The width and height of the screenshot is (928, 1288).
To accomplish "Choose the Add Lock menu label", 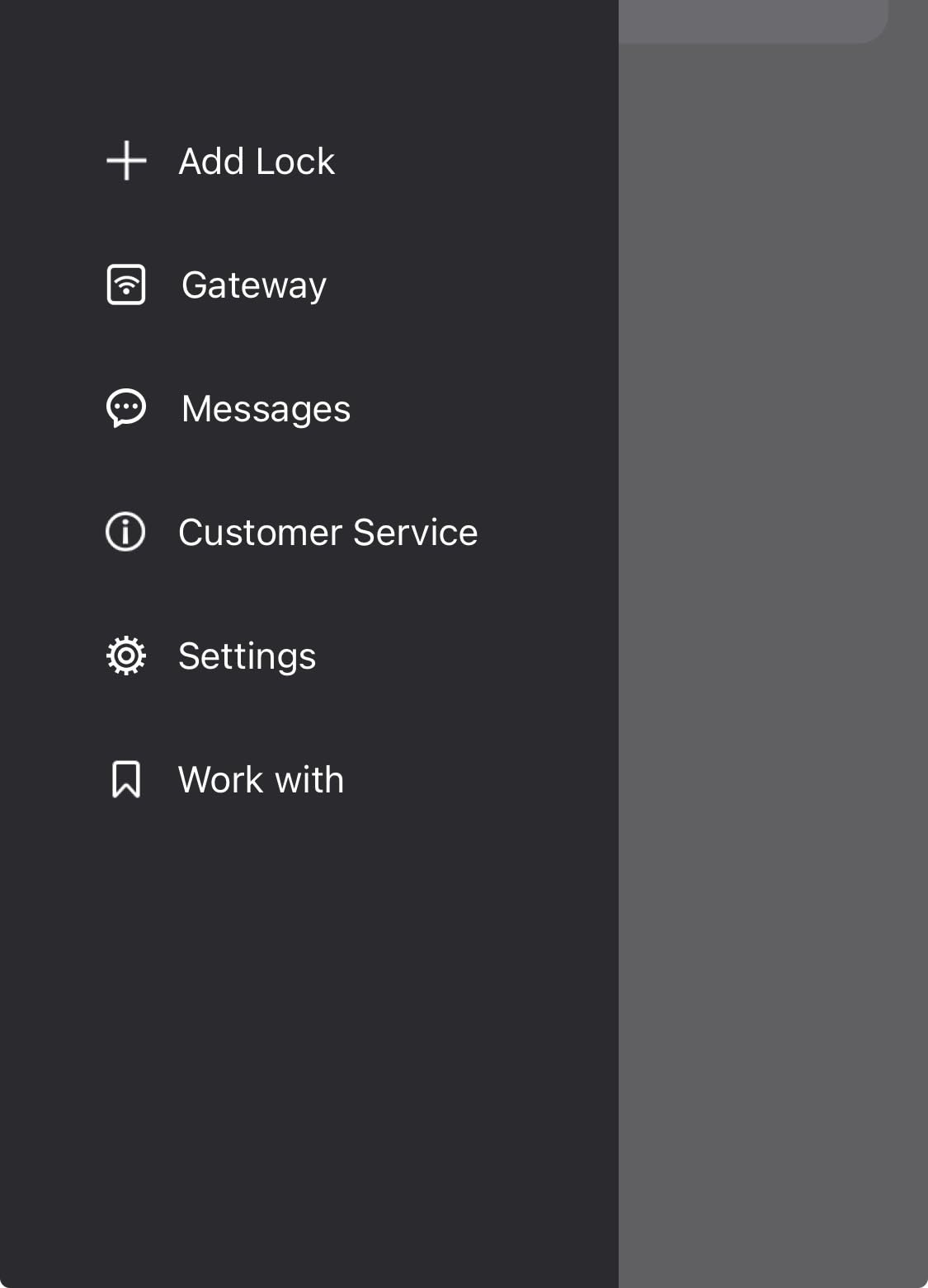I will 257,161.
